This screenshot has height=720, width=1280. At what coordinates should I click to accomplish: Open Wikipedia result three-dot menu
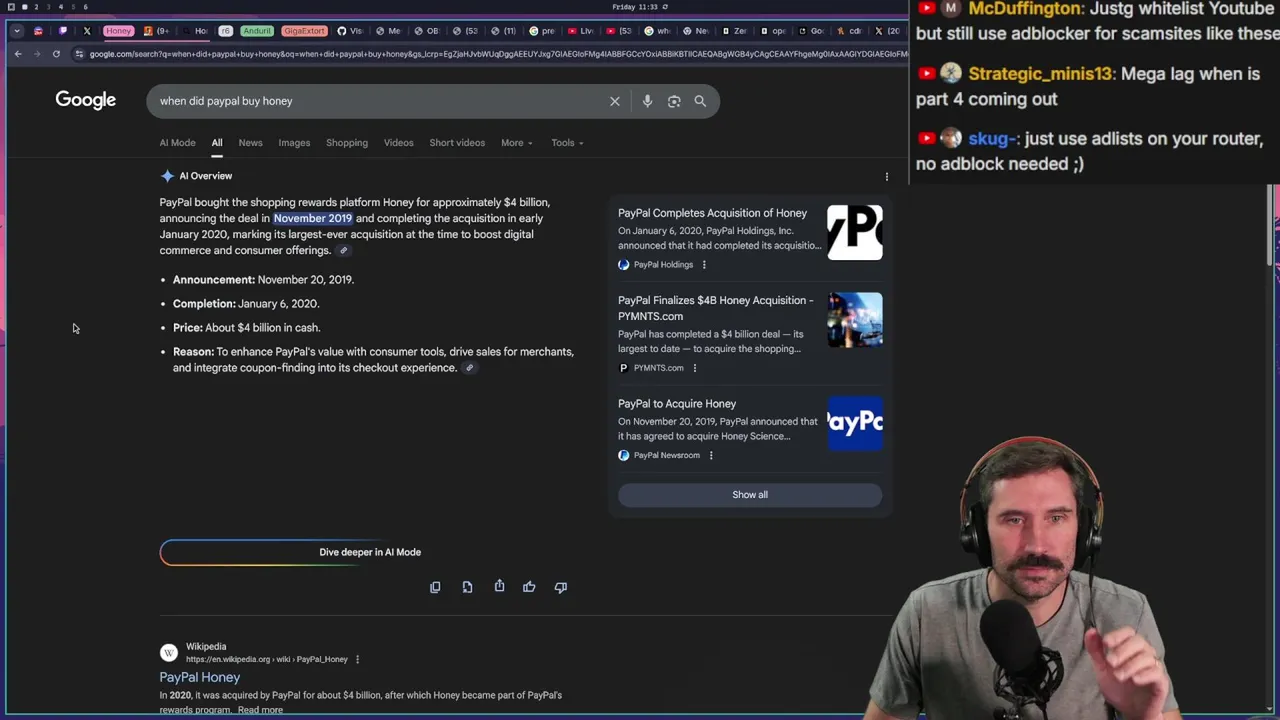[x=357, y=659]
